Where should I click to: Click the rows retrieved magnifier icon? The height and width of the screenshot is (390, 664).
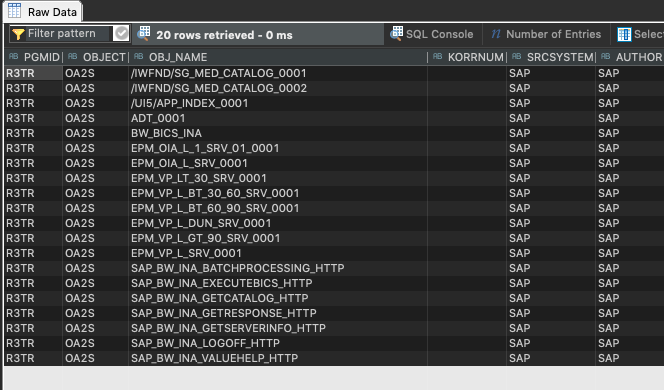tap(144, 34)
